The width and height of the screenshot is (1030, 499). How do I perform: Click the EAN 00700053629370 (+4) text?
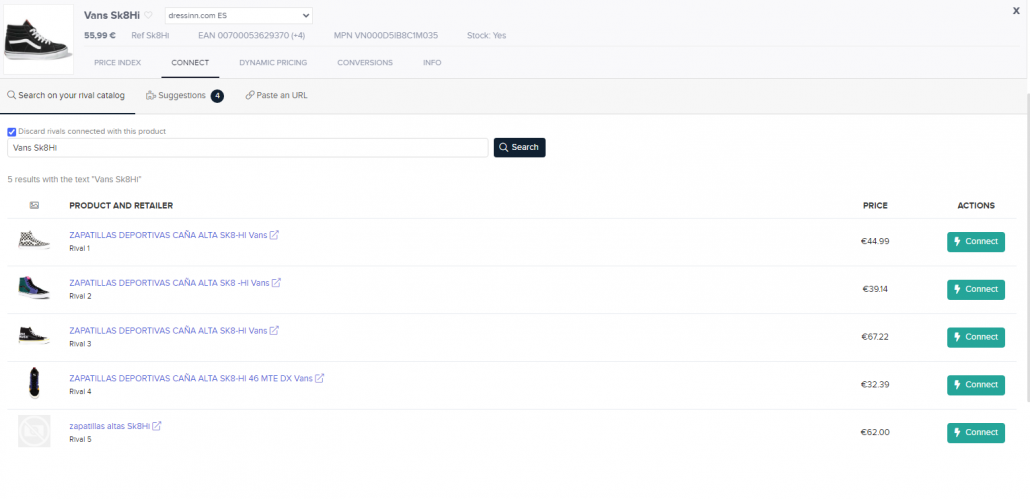[x=251, y=35]
